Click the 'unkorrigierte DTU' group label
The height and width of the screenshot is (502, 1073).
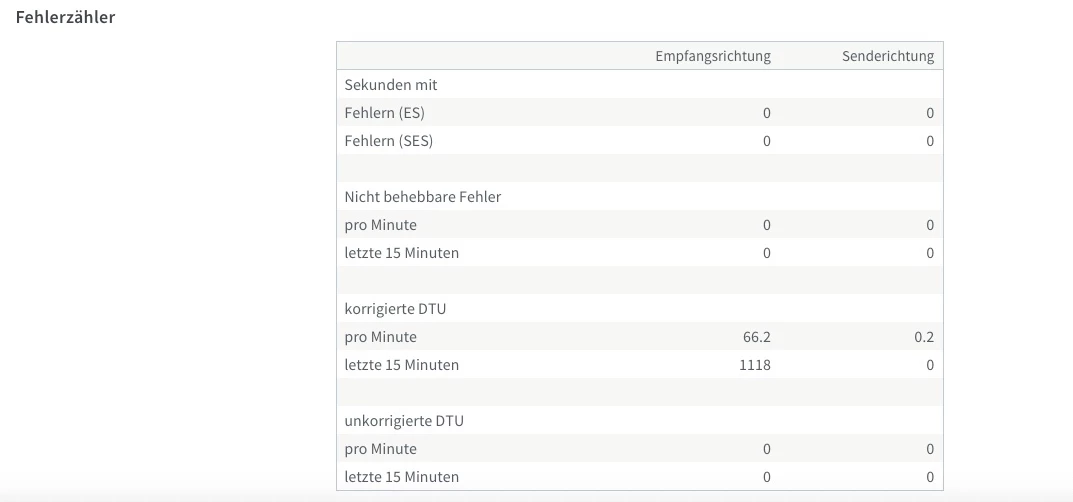coord(404,421)
